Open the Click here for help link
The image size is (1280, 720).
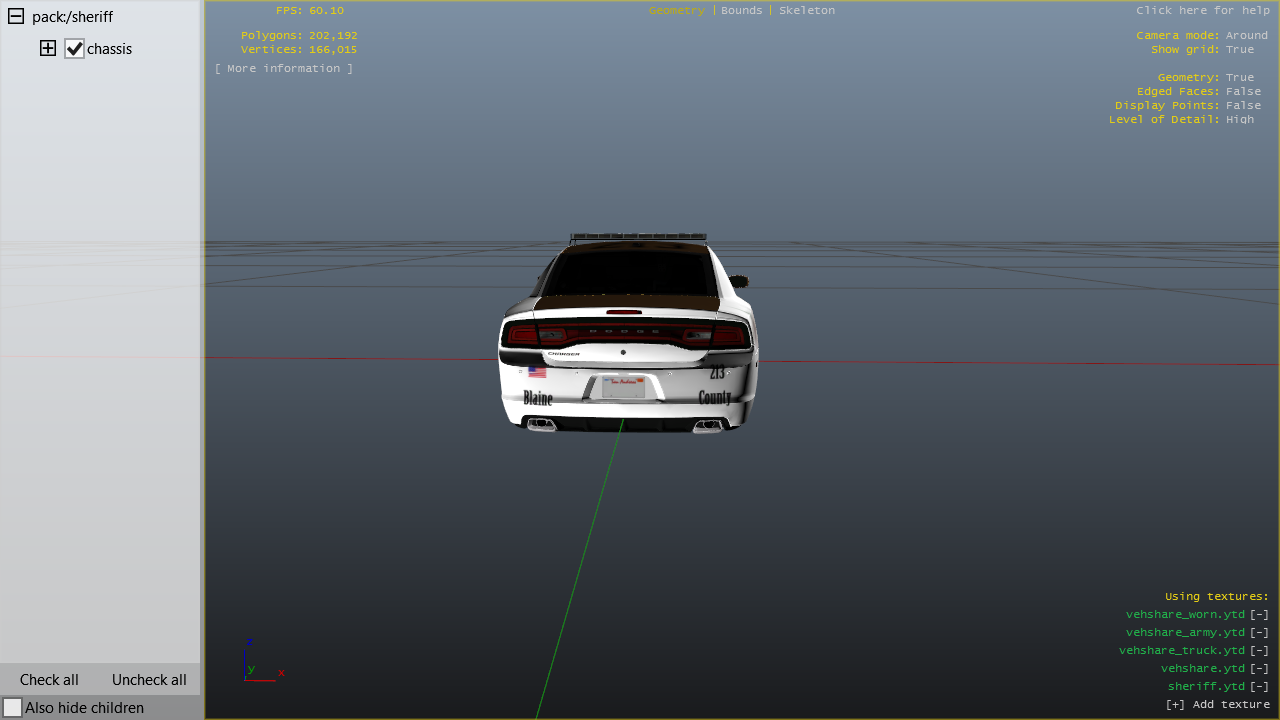(x=1202, y=10)
